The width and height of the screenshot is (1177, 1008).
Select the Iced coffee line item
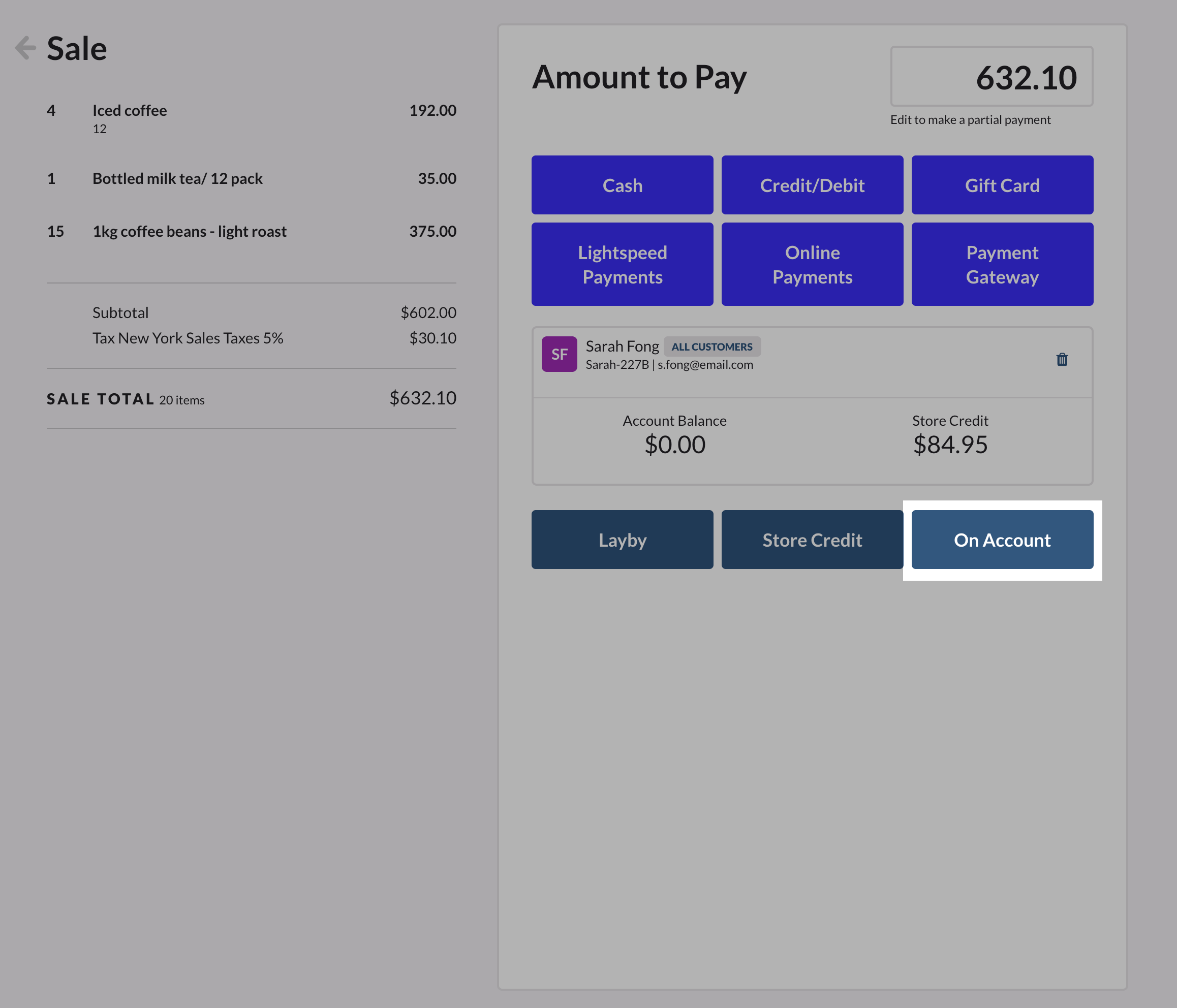[x=130, y=110]
